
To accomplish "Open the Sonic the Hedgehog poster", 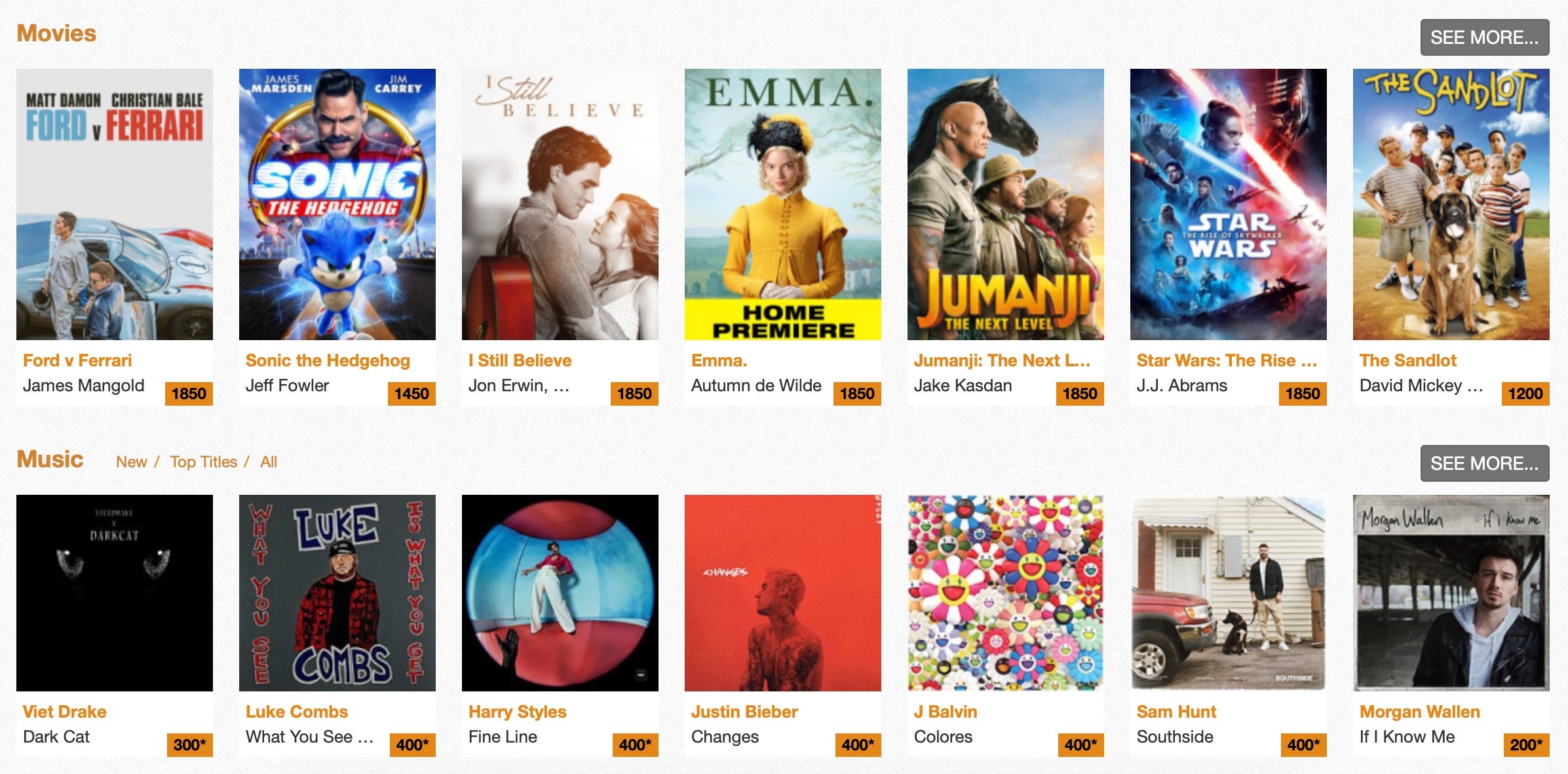I will tap(337, 204).
